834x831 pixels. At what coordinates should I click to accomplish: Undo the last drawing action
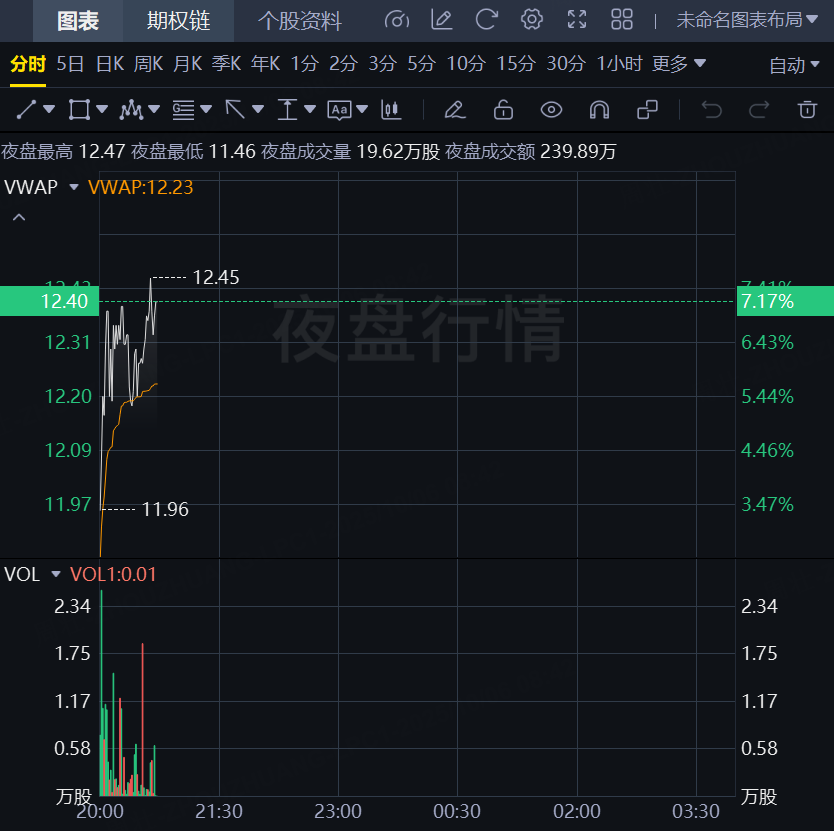(711, 110)
